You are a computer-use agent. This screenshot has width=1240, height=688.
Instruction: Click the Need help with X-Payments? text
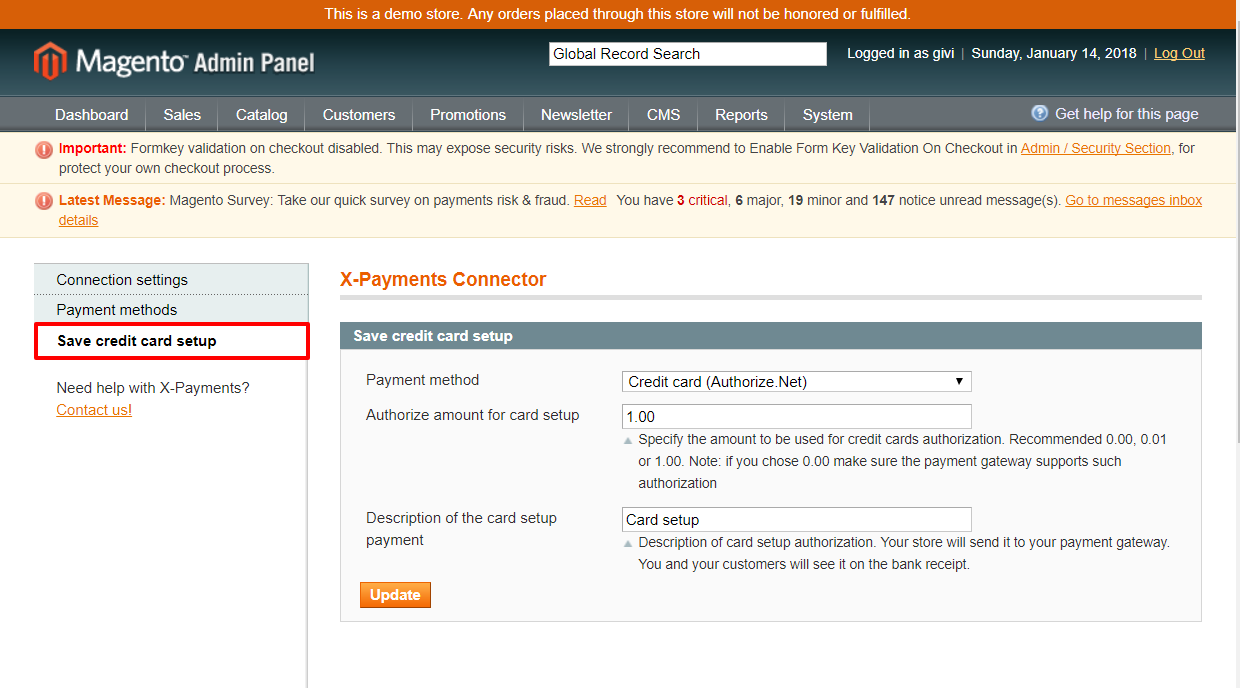click(x=153, y=388)
